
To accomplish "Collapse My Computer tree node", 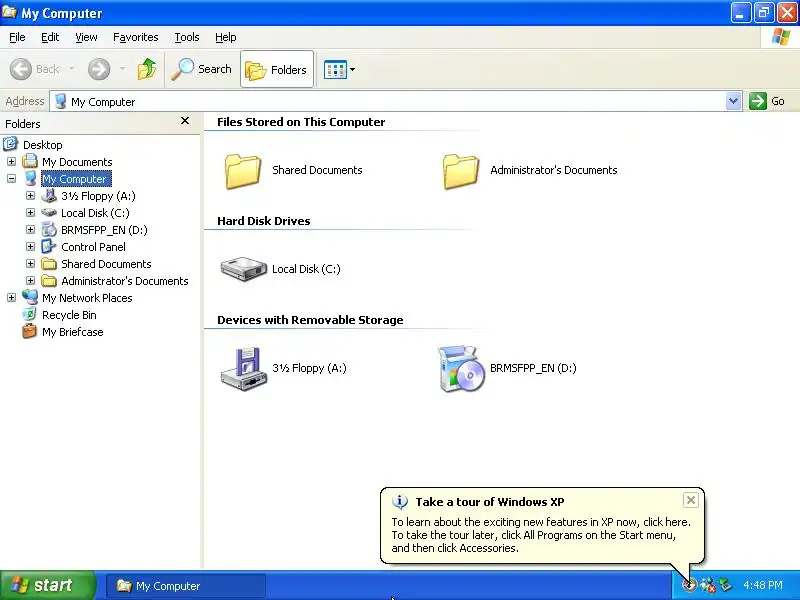I will point(11,179).
